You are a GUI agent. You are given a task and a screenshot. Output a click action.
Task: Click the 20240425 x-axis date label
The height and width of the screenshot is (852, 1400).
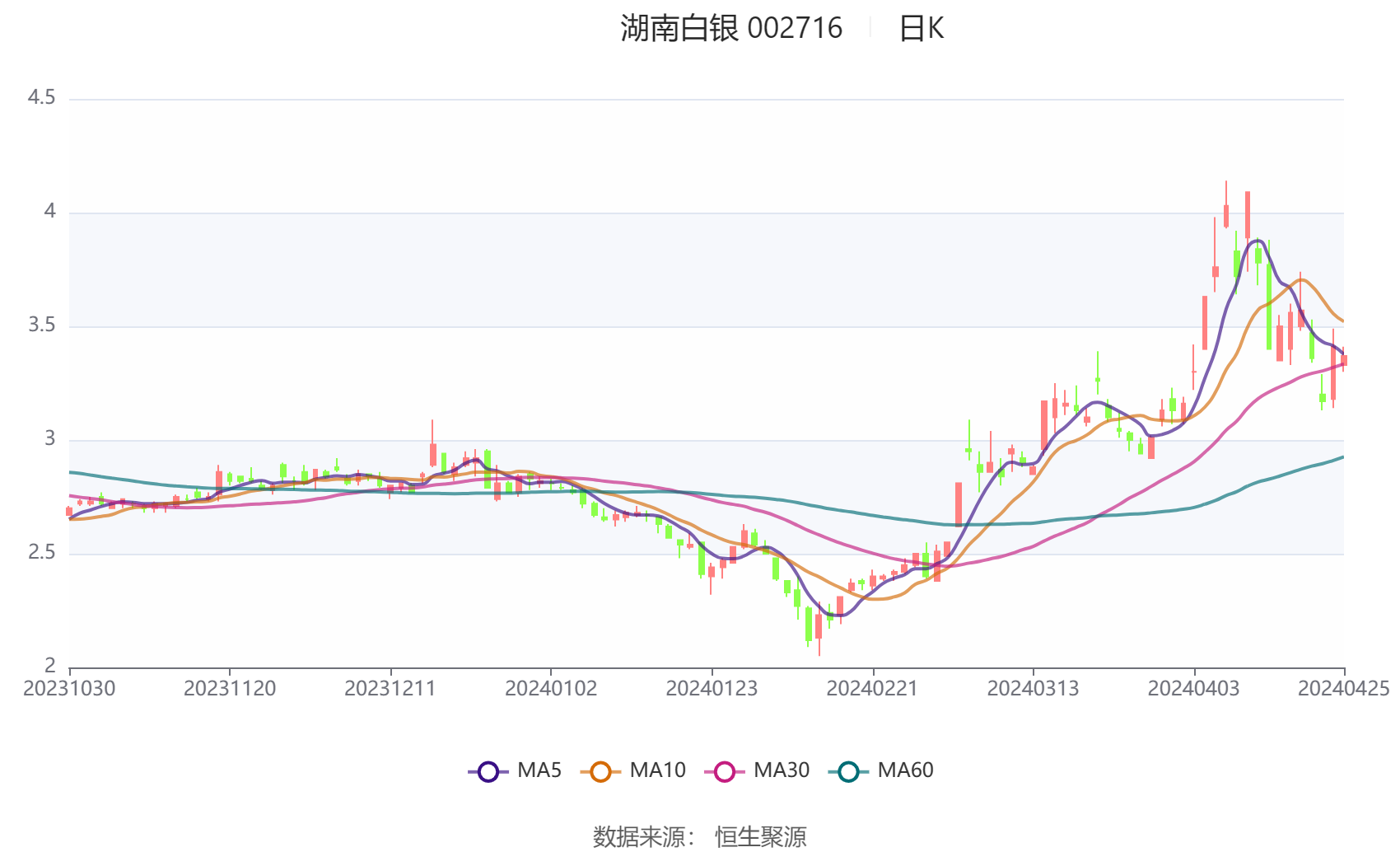(x=1344, y=688)
